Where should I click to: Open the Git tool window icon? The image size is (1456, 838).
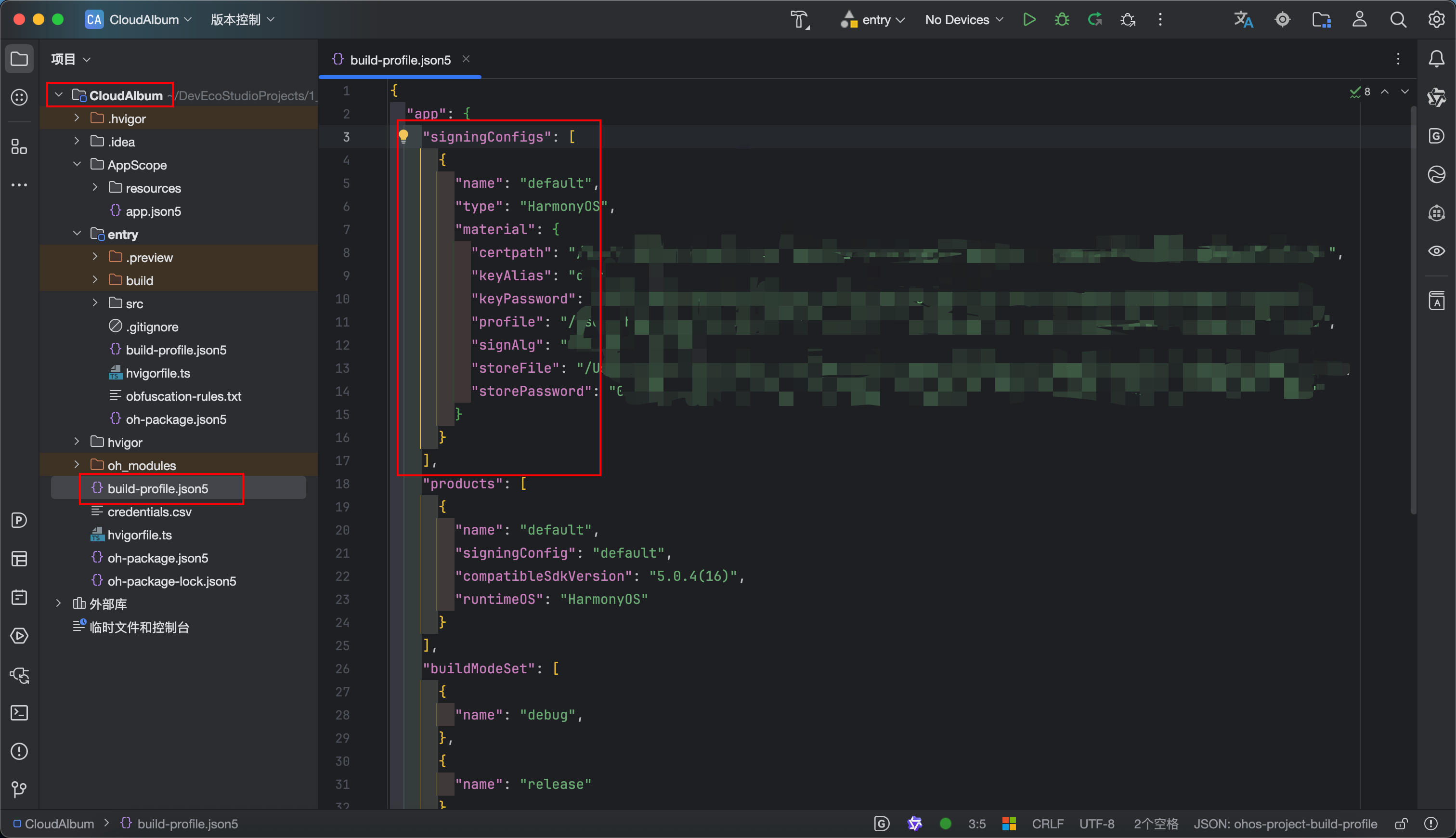19,789
